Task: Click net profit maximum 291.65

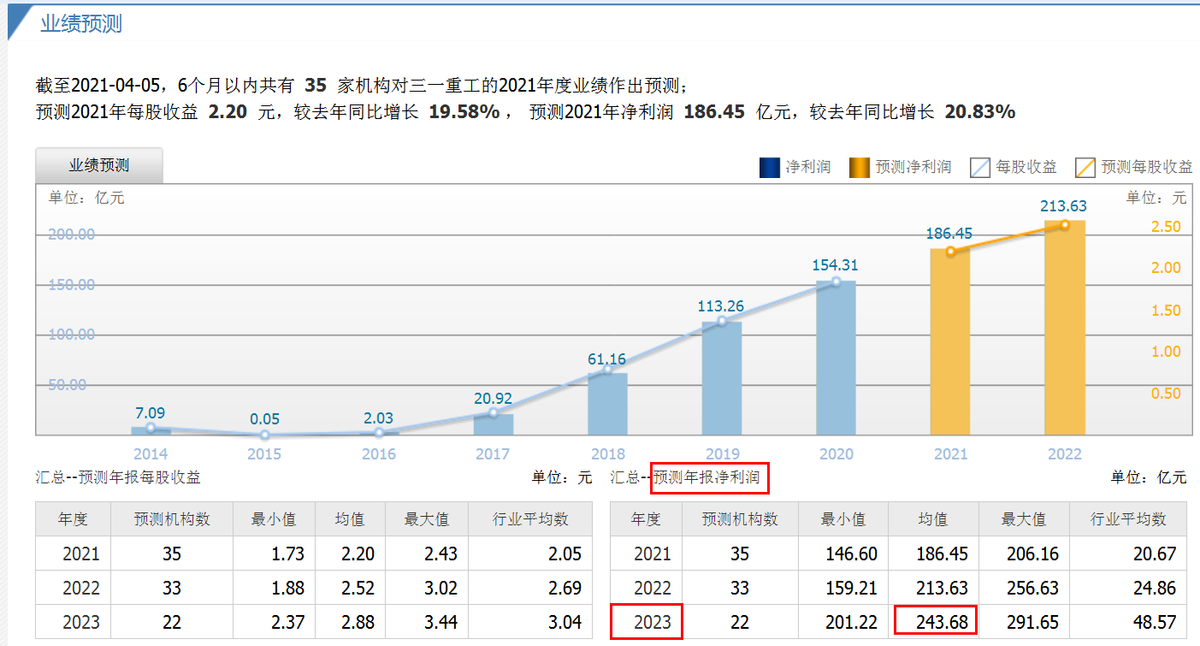Action: [x=1032, y=622]
